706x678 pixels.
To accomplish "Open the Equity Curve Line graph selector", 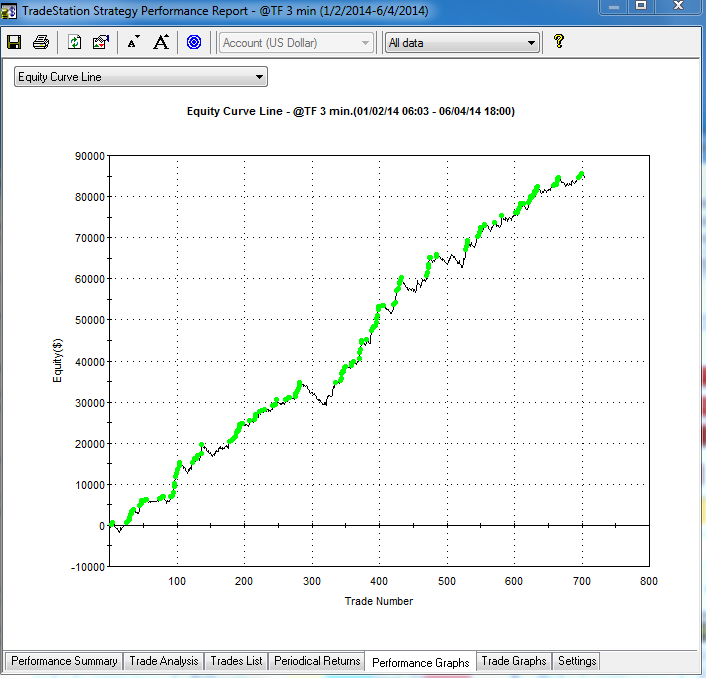I will (141, 76).
